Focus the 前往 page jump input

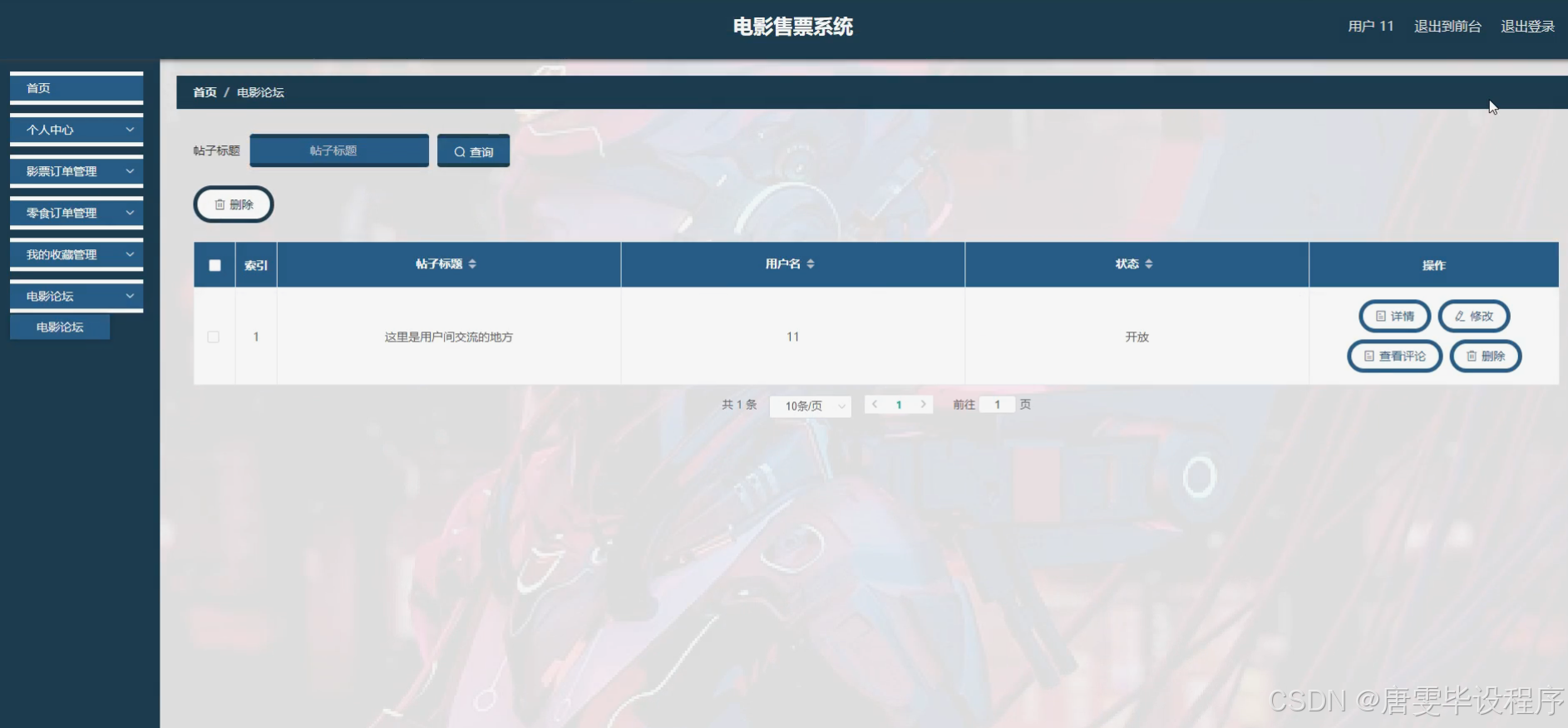997,405
